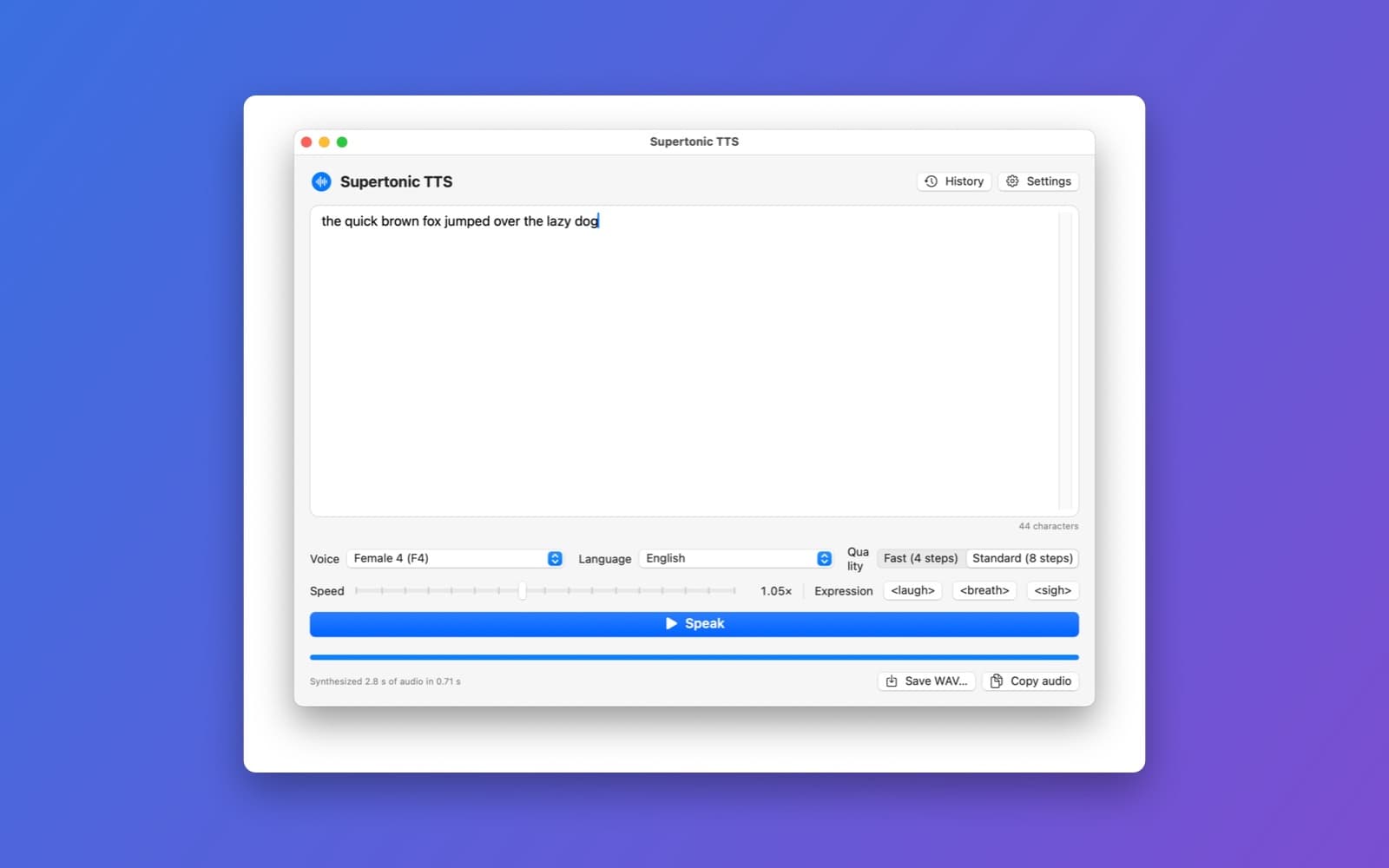Select Standard (8 steps) quality
This screenshot has height=868, width=1389.
point(1022,558)
